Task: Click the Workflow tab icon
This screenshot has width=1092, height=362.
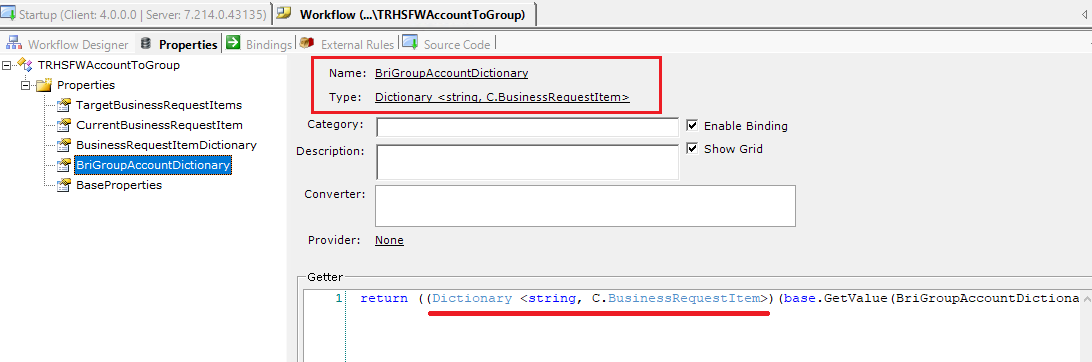Action: point(284,13)
